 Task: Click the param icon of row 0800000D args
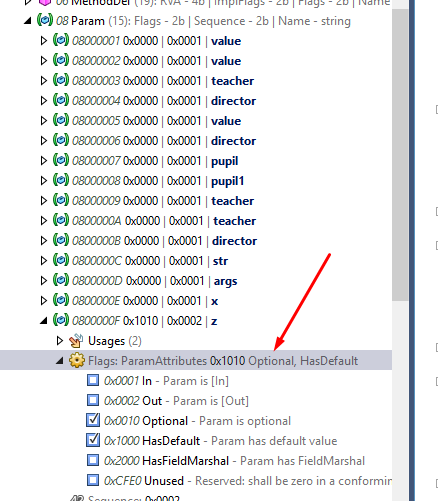61,280
